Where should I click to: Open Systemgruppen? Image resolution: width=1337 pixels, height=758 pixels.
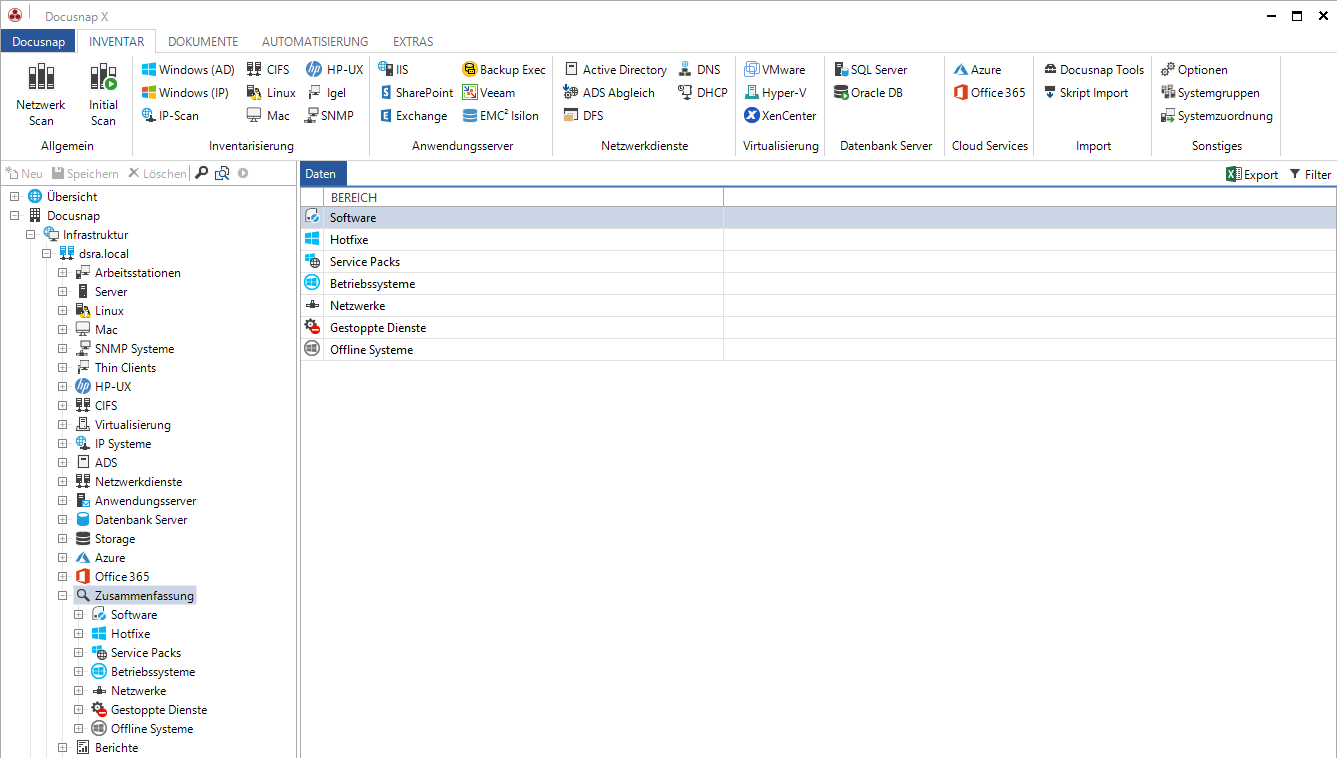pos(1210,93)
